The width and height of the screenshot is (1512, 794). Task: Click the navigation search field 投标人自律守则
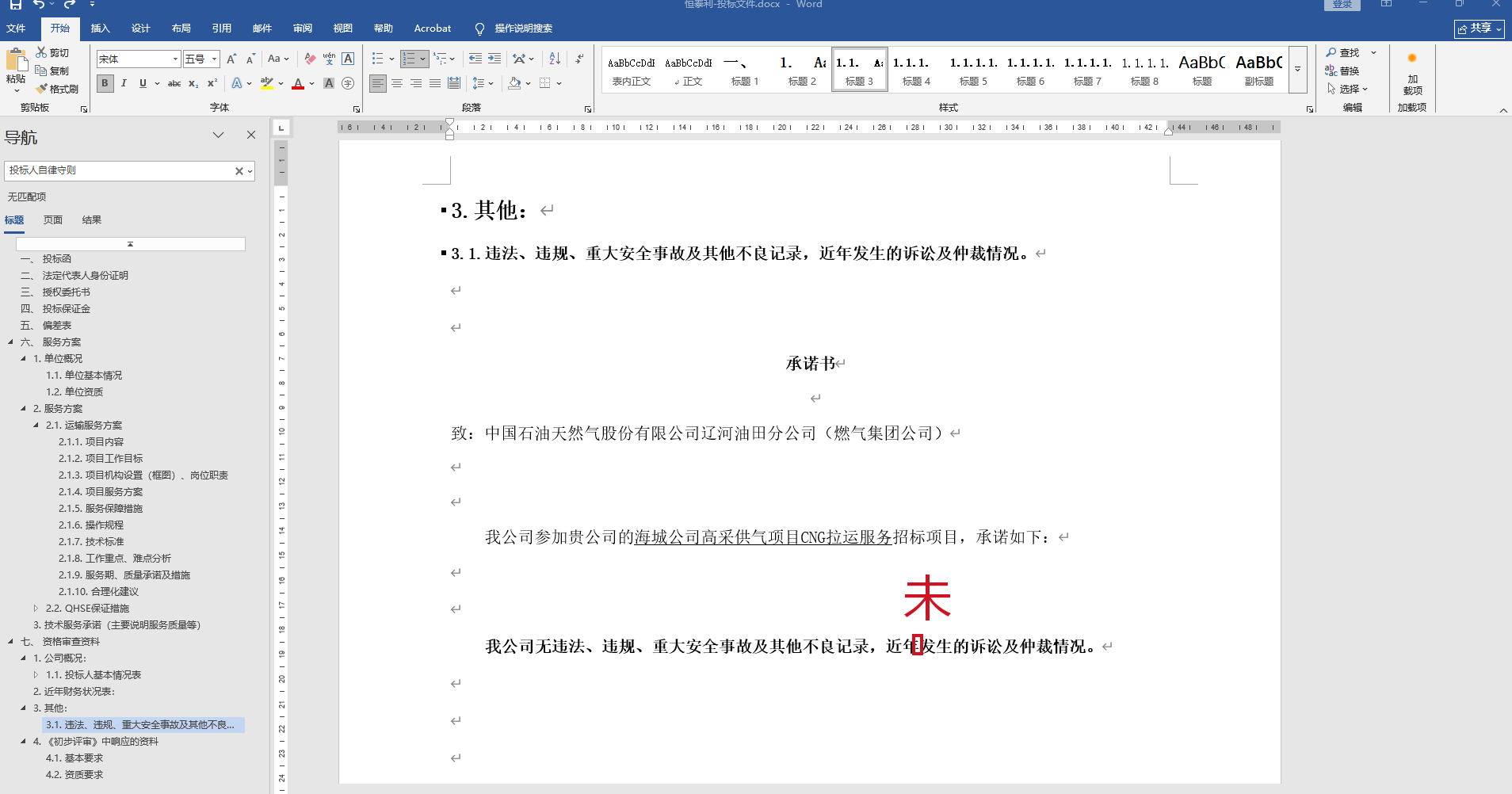point(119,171)
